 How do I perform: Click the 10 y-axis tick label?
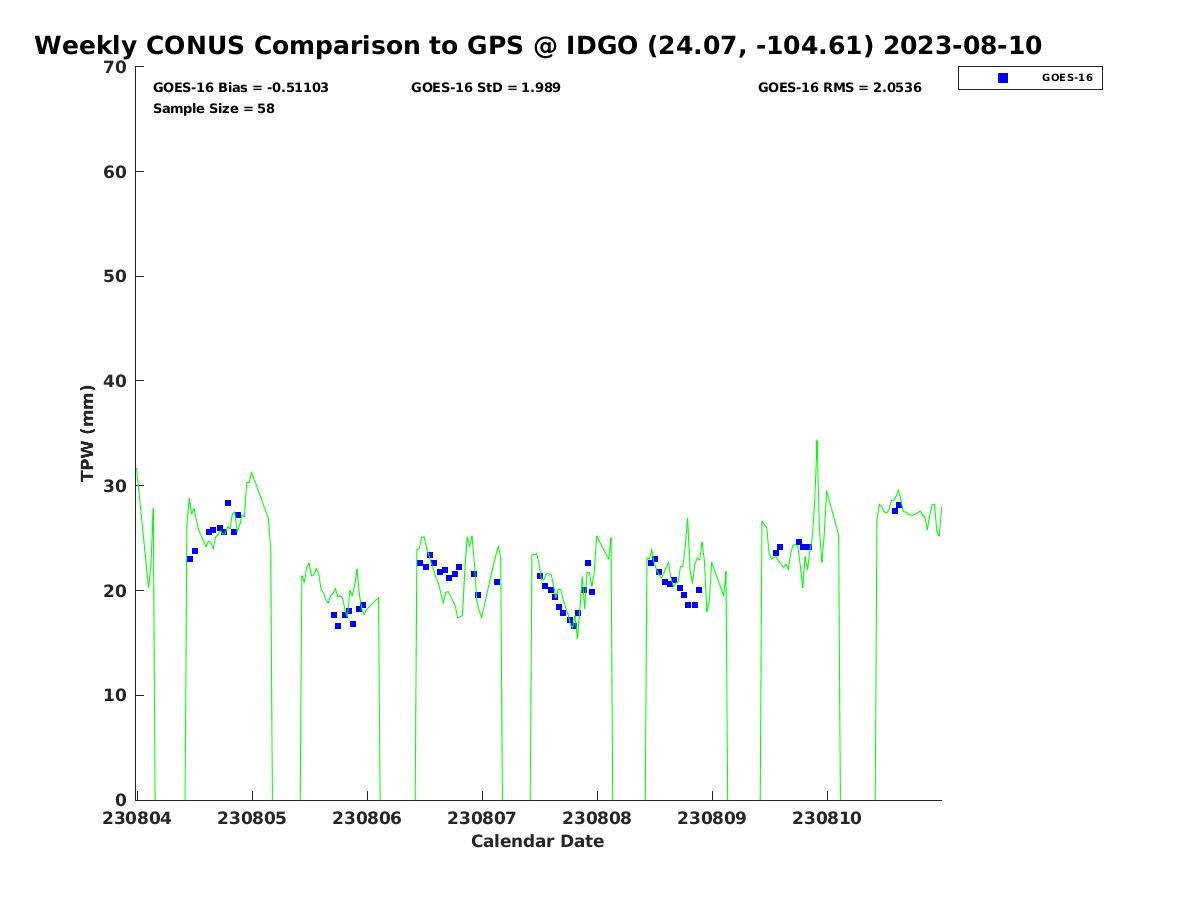tap(116, 696)
